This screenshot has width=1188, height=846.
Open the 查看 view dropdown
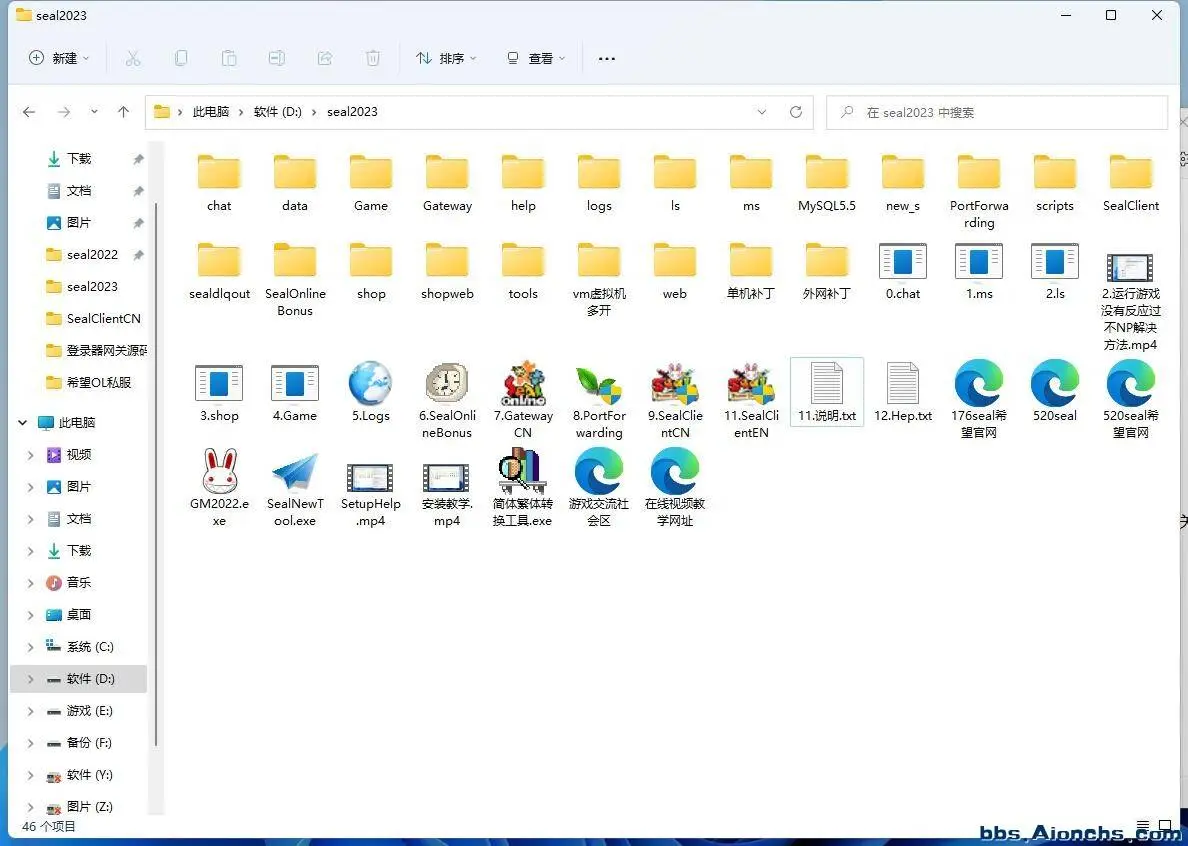click(536, 58)
